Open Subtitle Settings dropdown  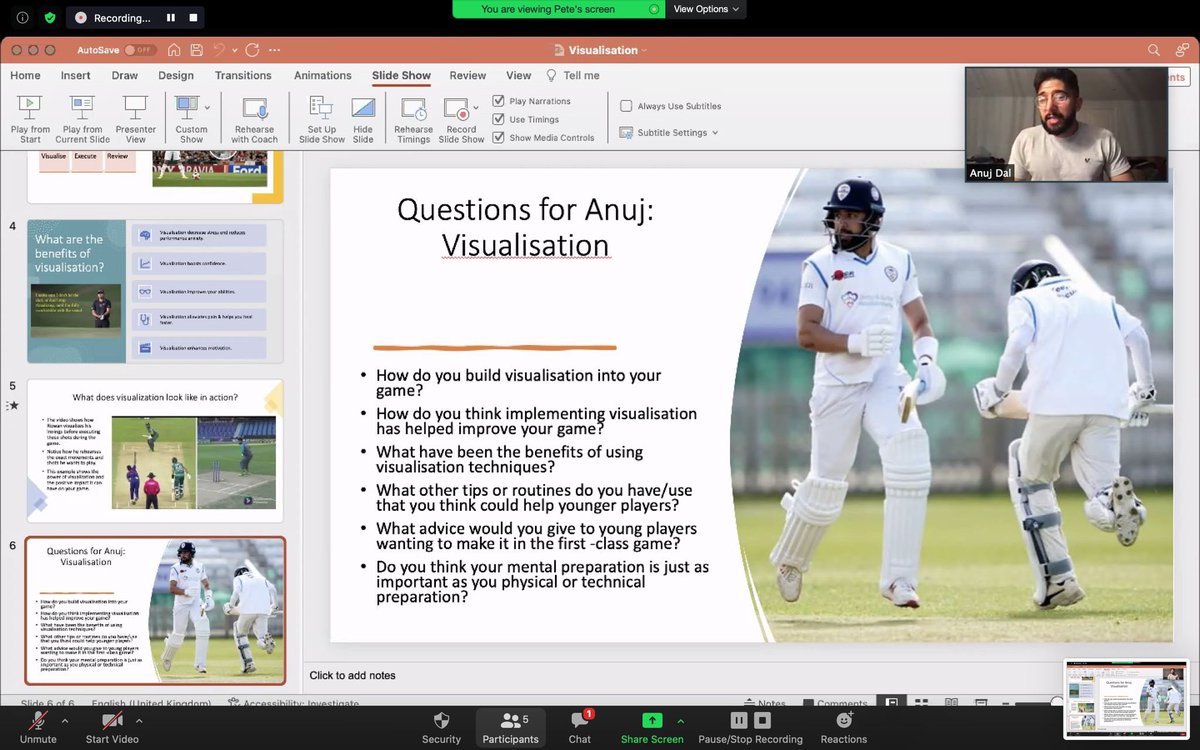tap(668, 132)
